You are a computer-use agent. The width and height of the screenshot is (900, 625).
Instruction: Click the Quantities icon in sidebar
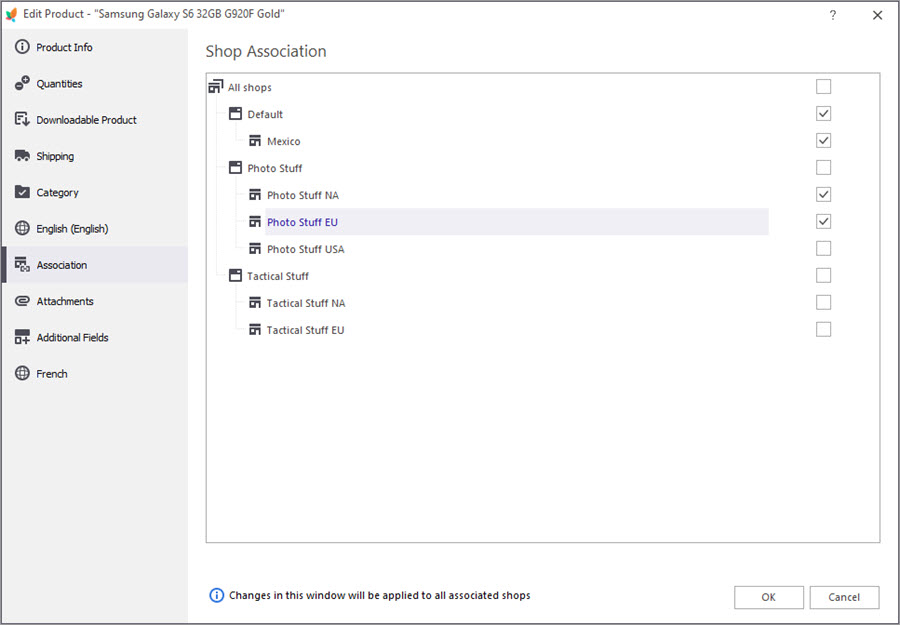coord(22,84)
